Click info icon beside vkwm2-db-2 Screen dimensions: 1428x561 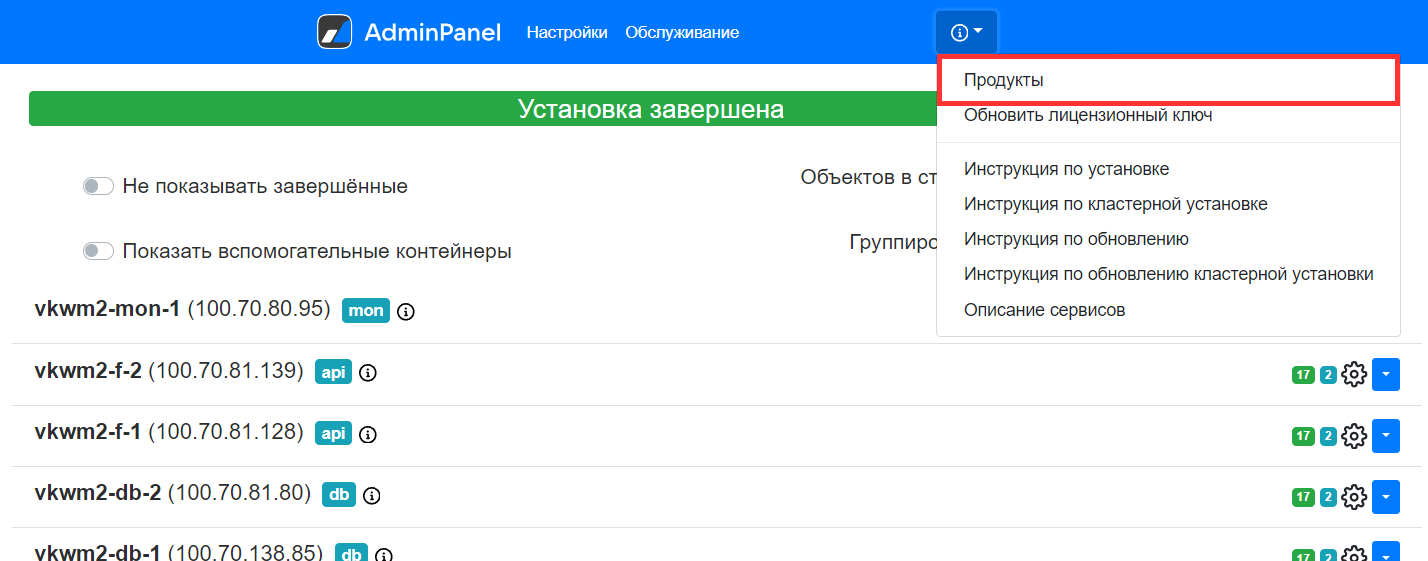tap(371, 495)
